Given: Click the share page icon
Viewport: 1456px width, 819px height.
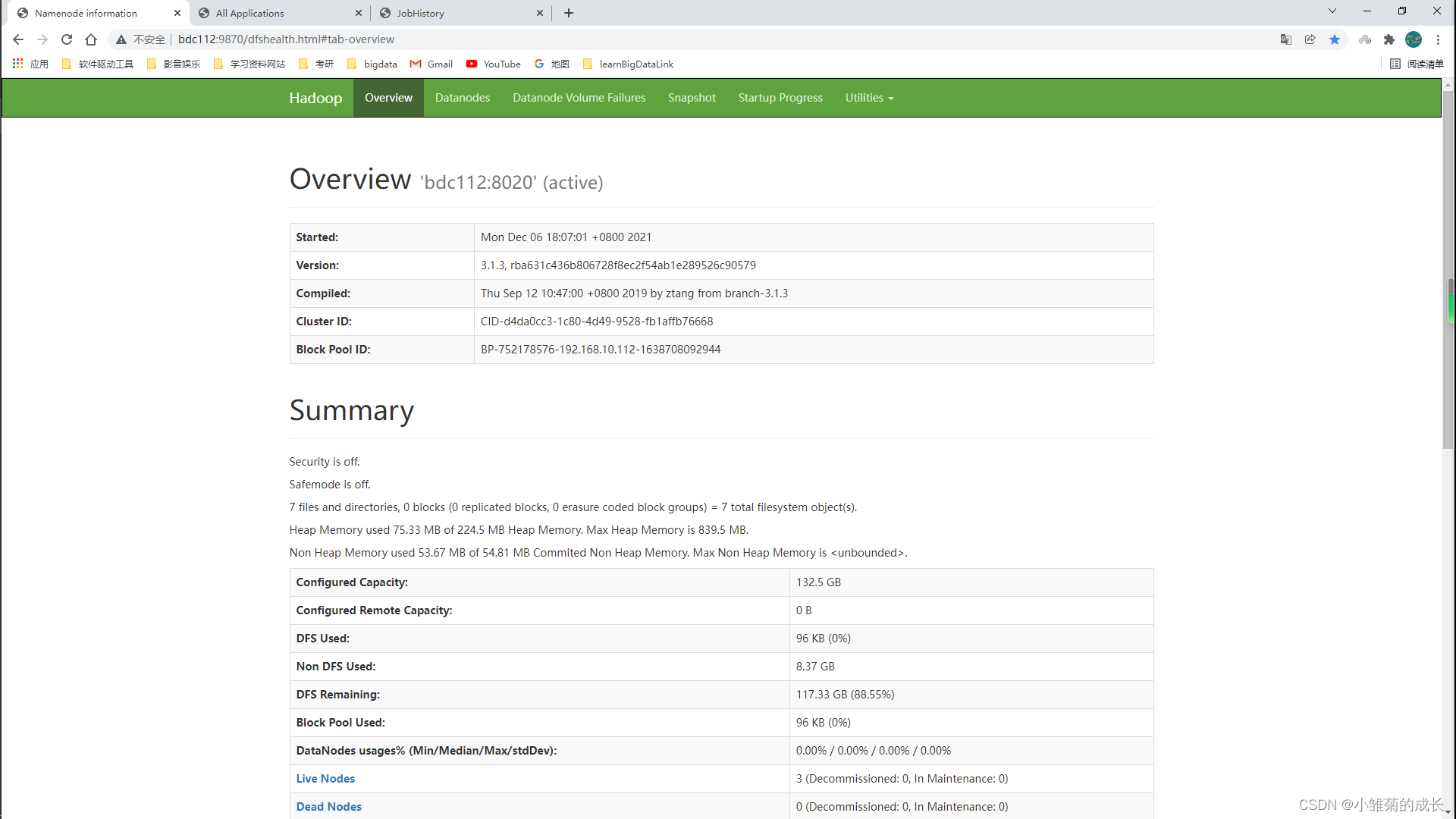Looking at the screenshot, I should tap(1310, 39).
